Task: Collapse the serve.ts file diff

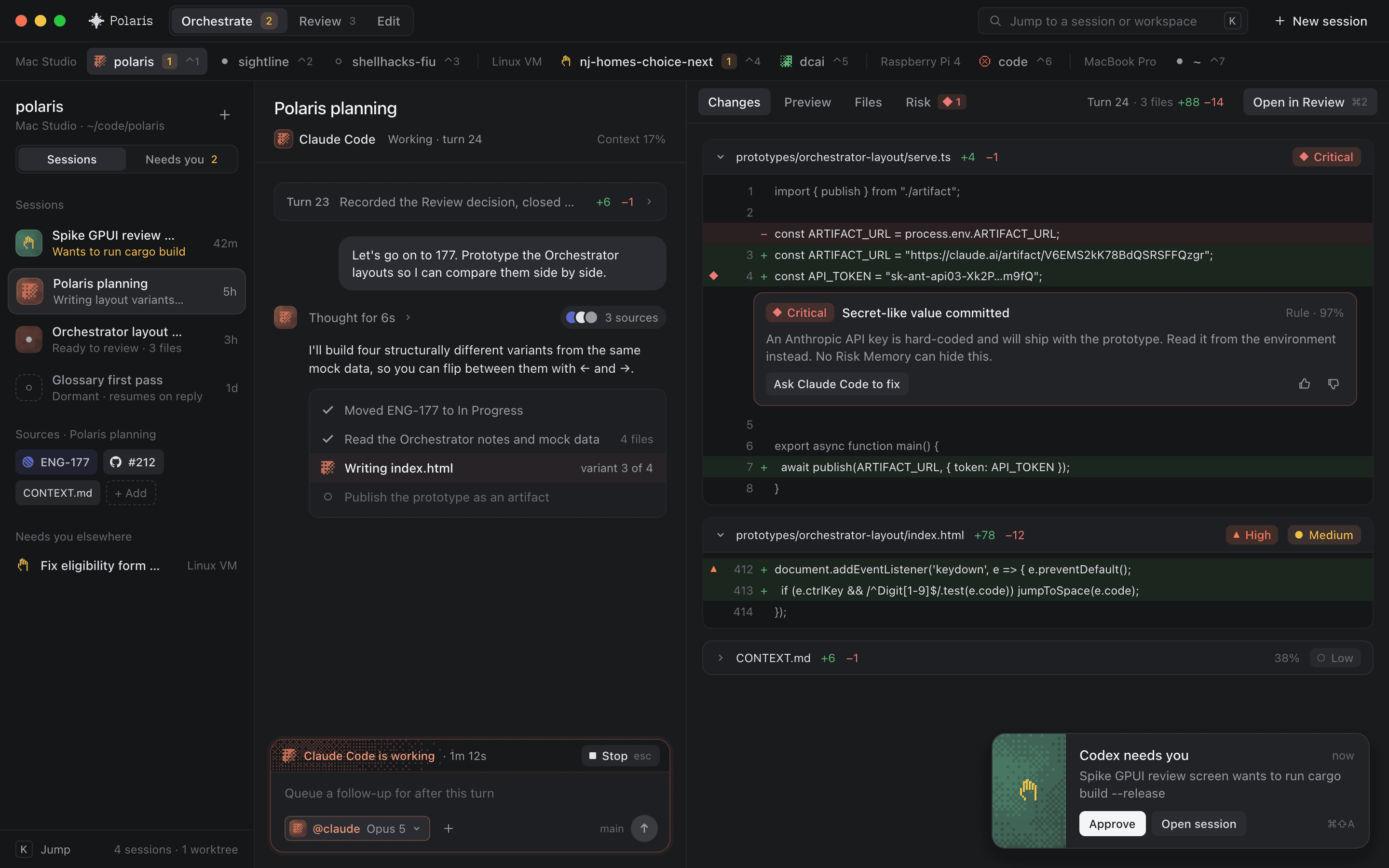Action: point(721,157)
